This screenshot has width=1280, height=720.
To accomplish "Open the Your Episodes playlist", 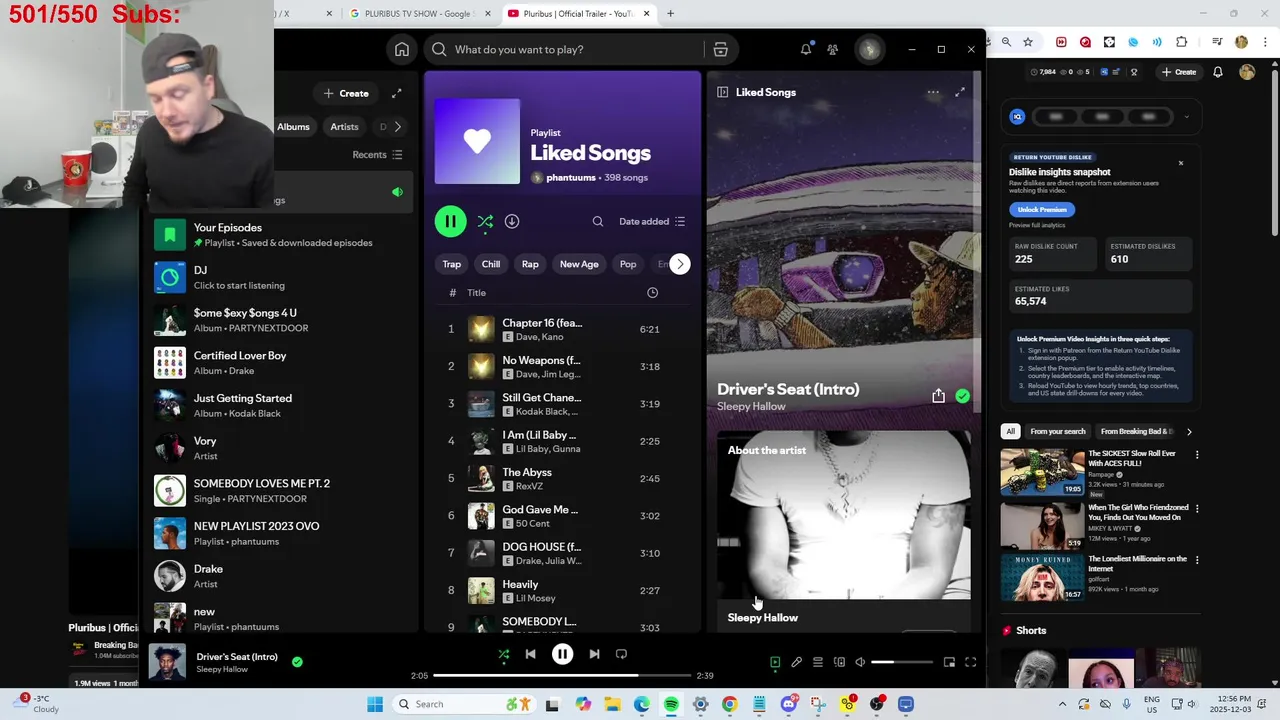I will tap(280, 235).
